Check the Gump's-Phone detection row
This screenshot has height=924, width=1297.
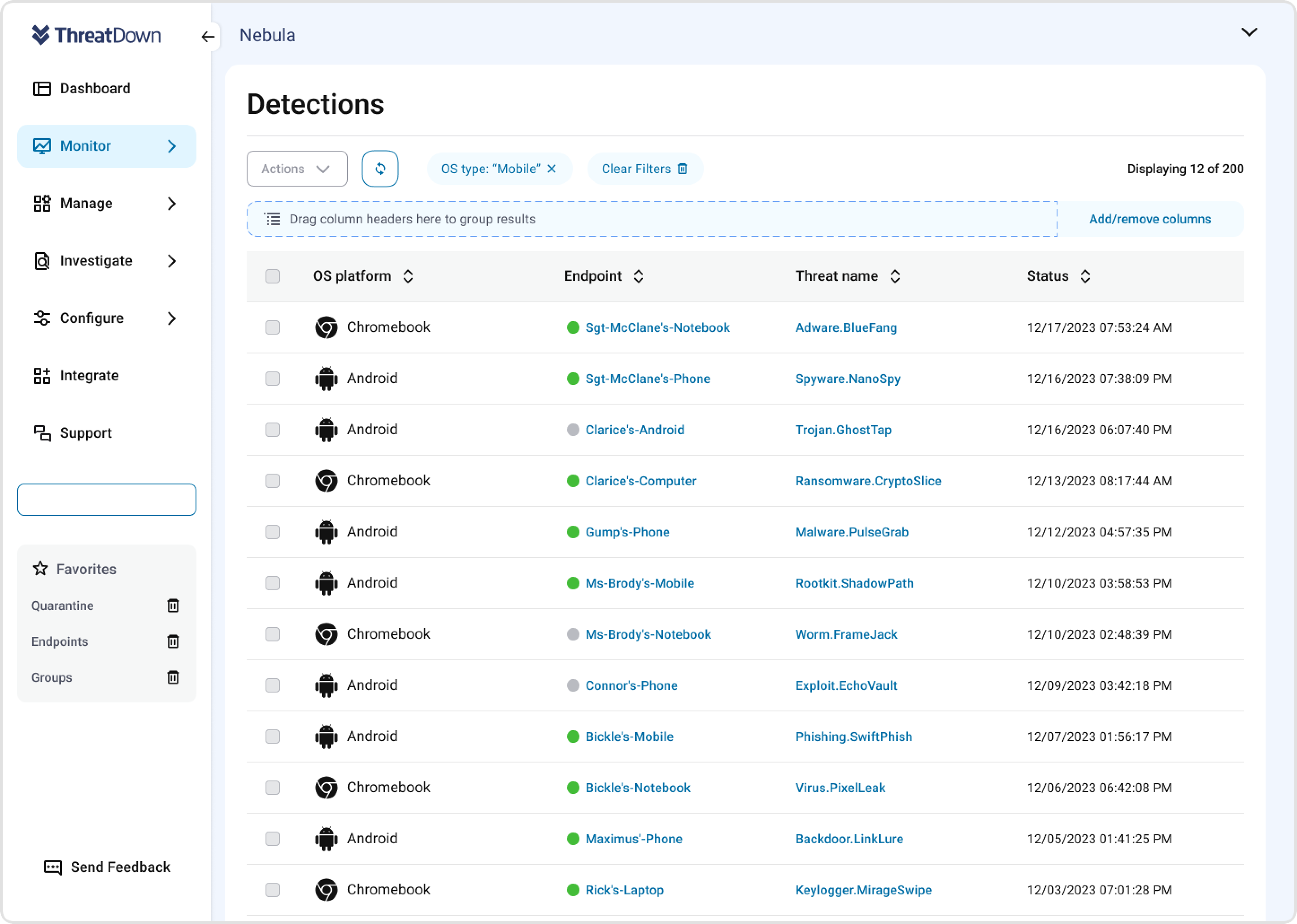coord(273,532)
